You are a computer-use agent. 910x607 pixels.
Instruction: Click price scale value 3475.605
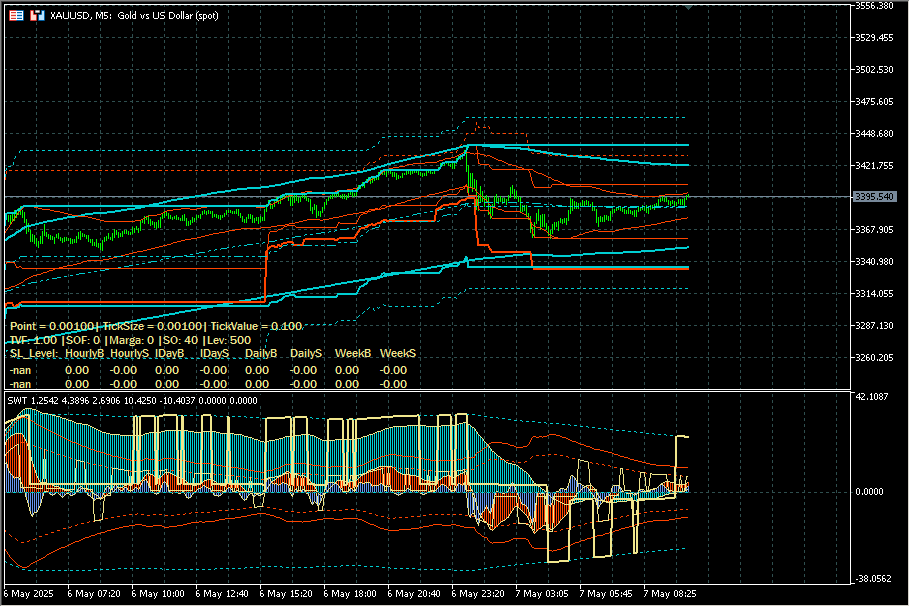[x=874, y=102]
